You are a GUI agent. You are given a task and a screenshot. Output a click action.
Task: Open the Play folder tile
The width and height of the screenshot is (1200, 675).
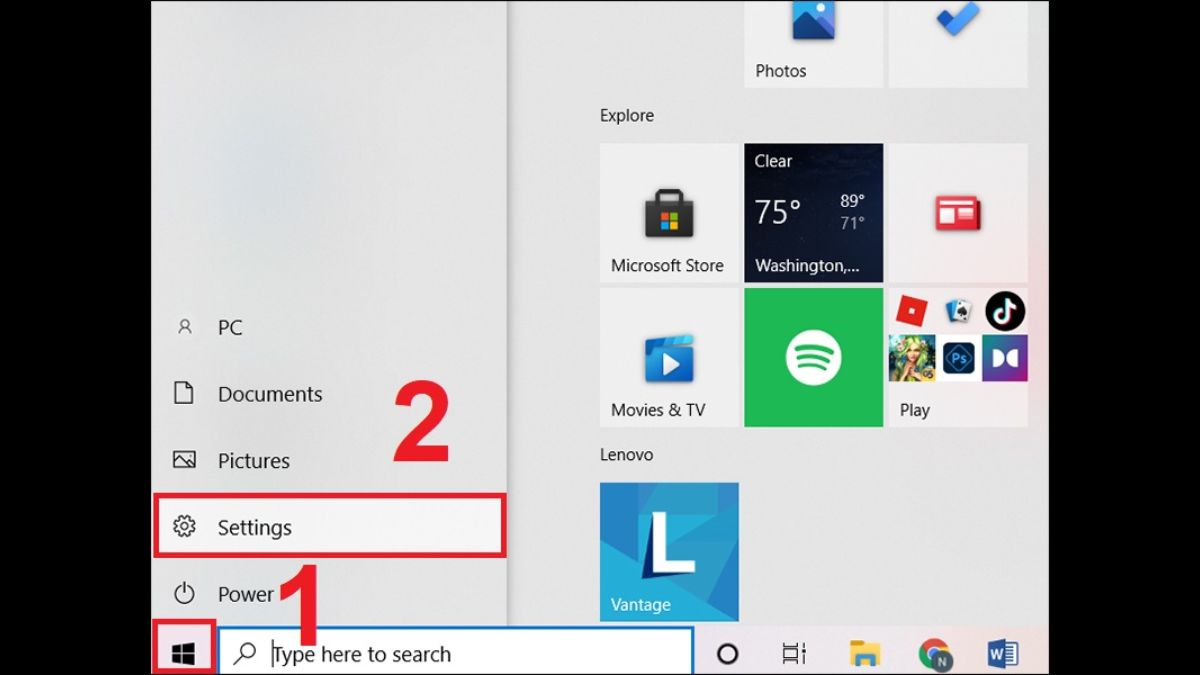coord(958,358)
